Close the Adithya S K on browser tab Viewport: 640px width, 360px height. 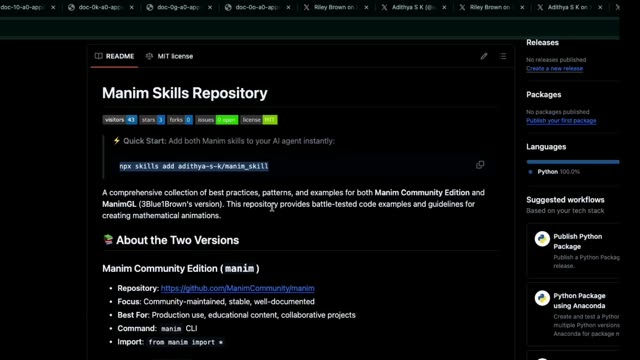point(600,7)
